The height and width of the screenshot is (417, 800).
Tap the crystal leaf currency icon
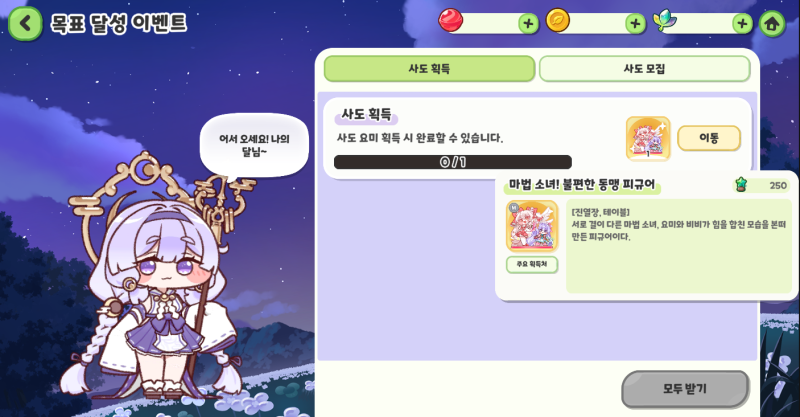point(665,21)
